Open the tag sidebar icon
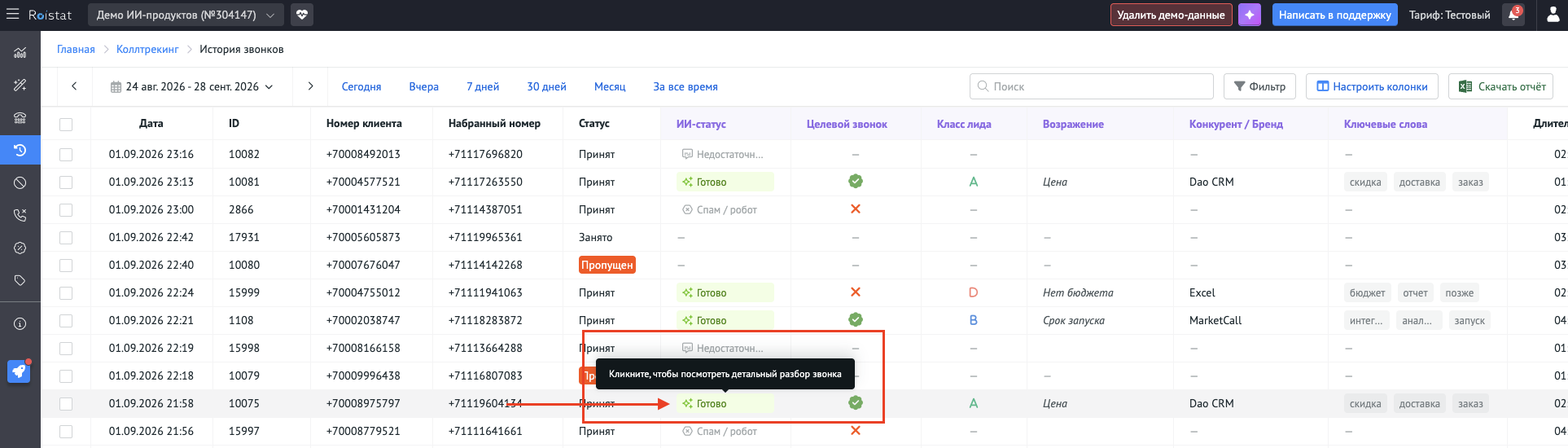The height and width of the screenshot is (448, 1568). tap(20, 281)
